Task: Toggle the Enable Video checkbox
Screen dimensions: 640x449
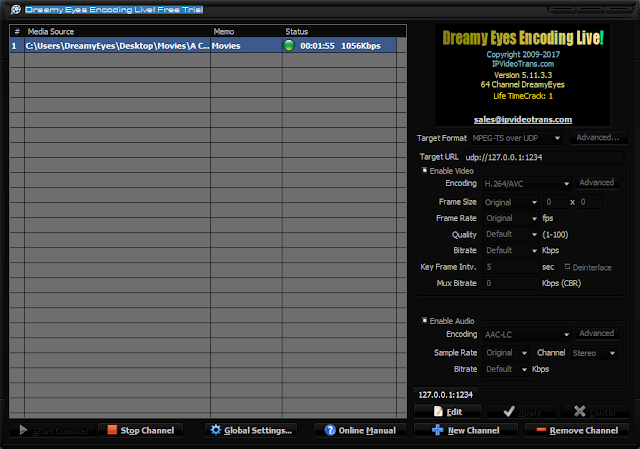Action: point(424,170)
